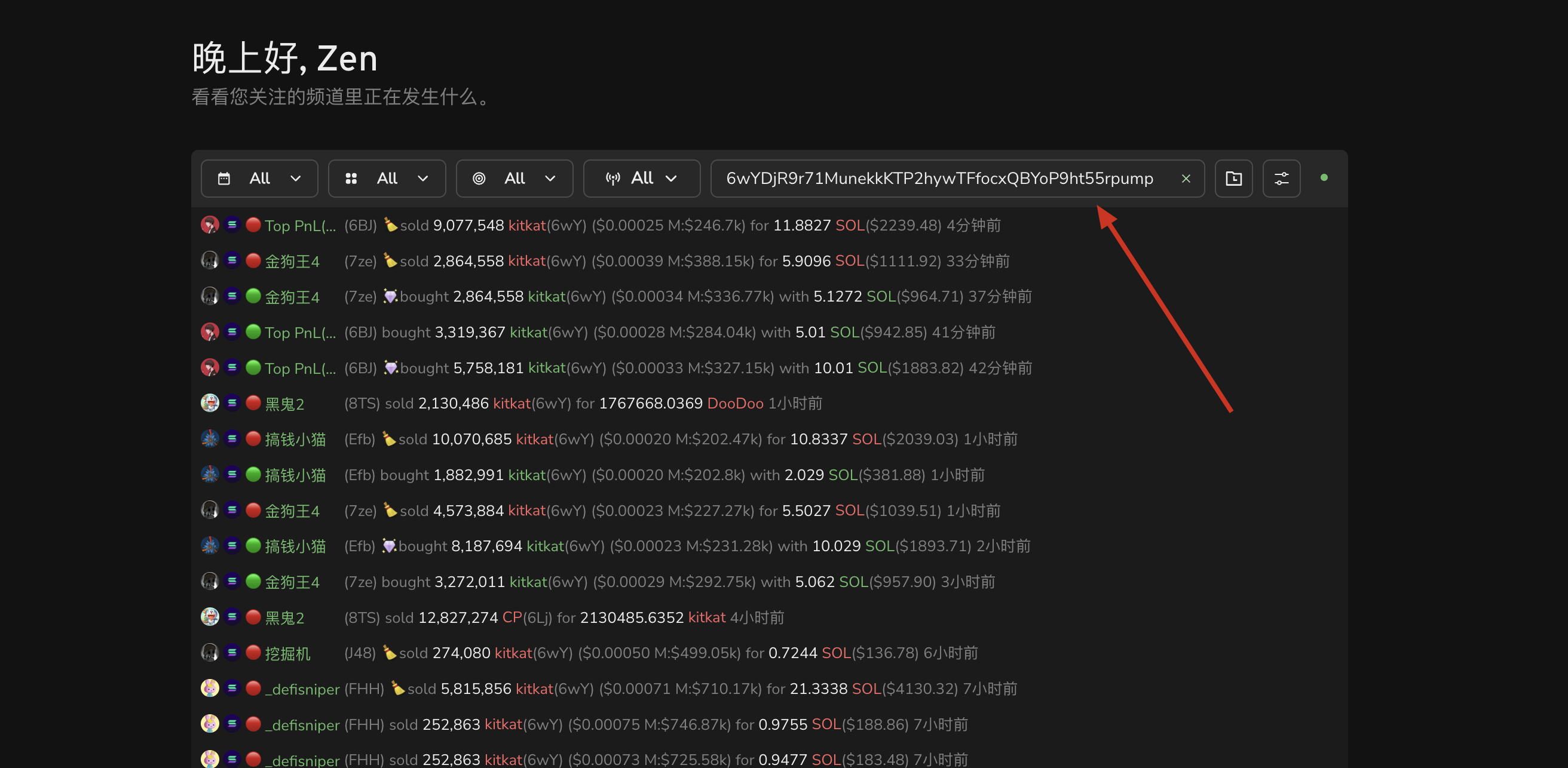The width and height of the screenshot is (1568, 768).
Task: Clear the token address search with X
Action: (1185, 179)
